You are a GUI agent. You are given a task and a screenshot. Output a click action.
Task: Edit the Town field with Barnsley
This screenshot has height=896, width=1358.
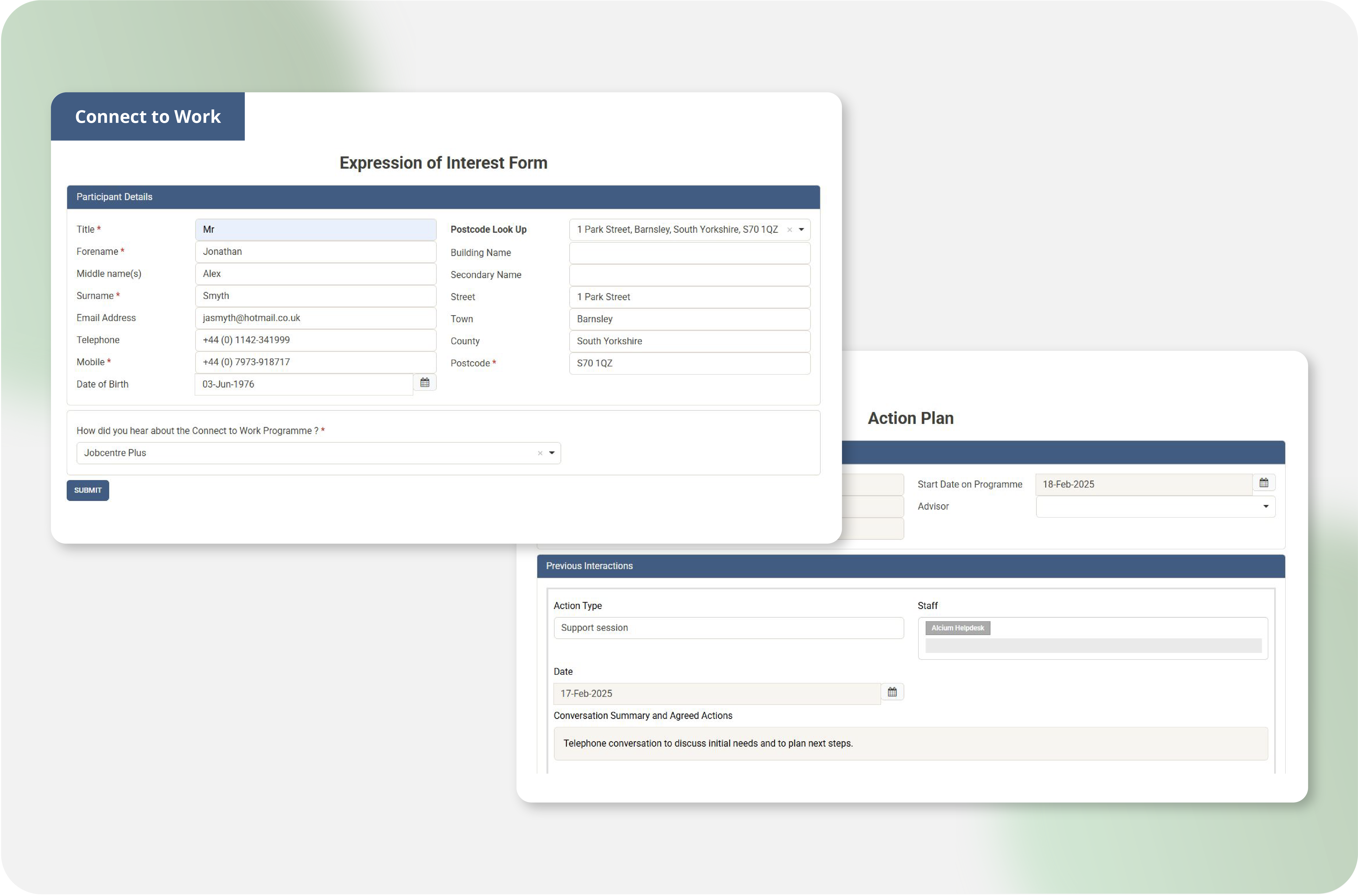pyautogui.click(x=690, y=319)
